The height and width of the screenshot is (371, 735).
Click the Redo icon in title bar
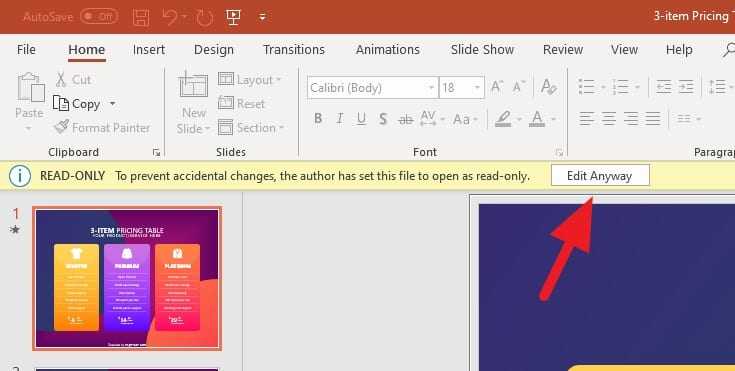click(205, 18)
